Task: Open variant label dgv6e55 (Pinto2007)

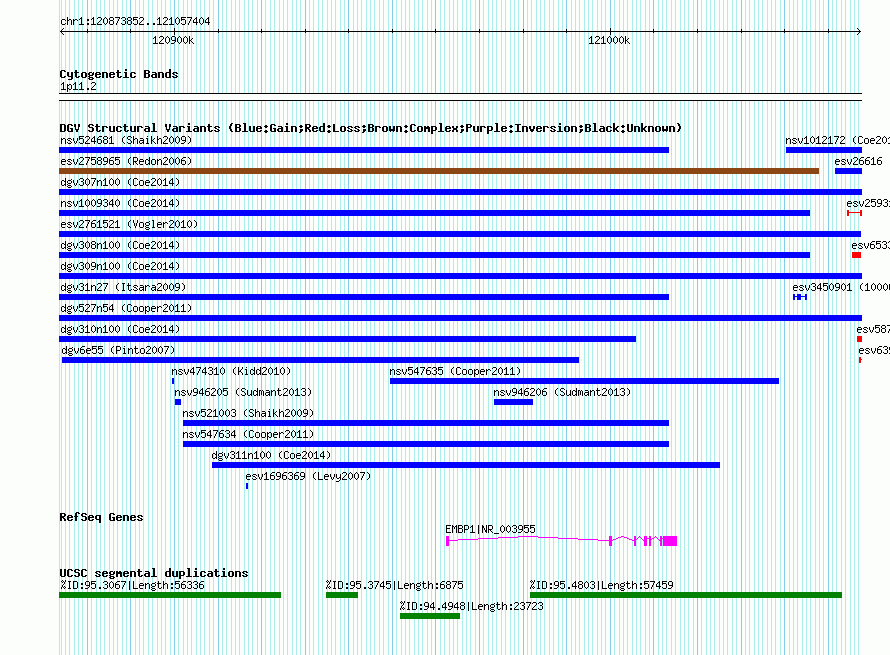Action: tap(118, 350)
